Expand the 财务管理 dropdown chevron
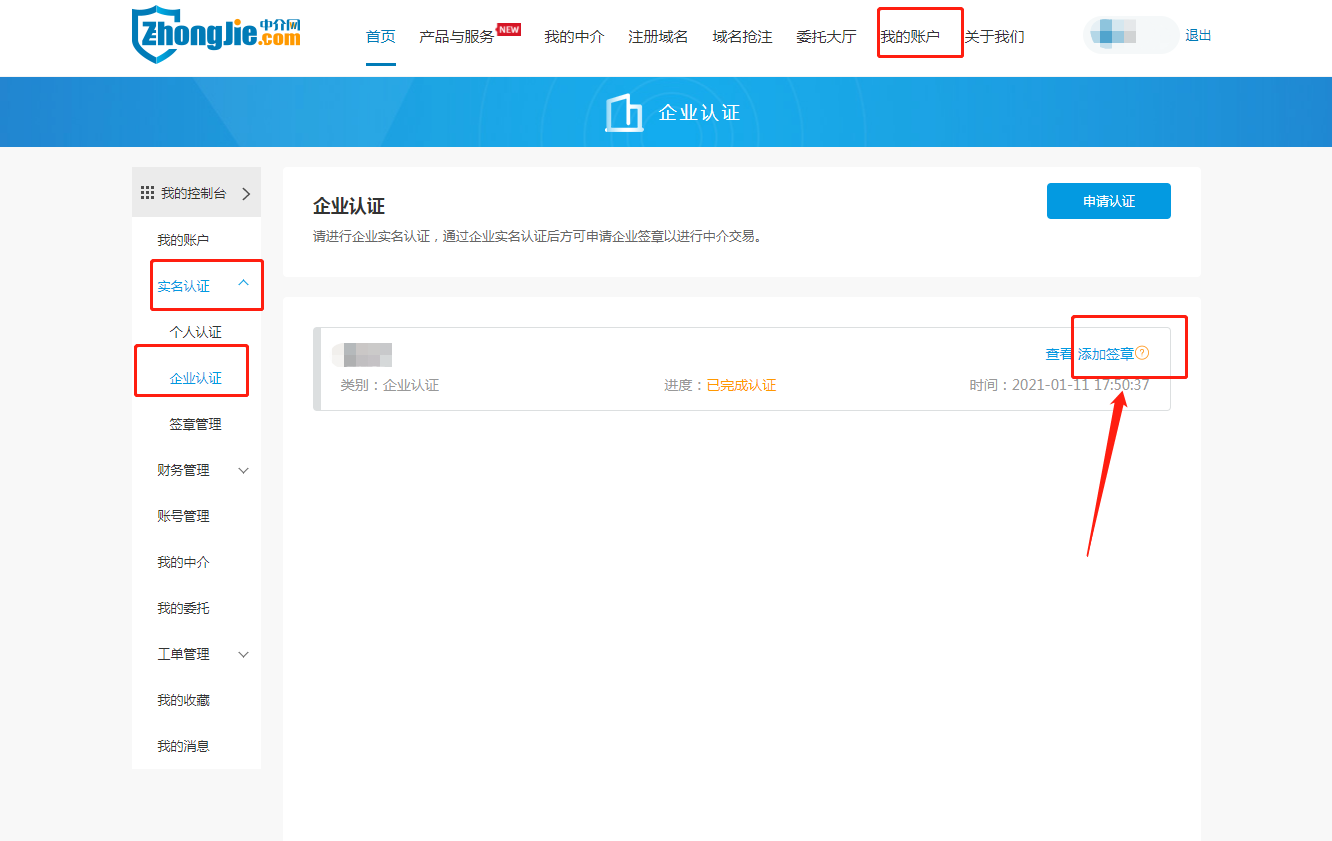This screenshot has width=1332, height=841. click(x=243, y=470)
